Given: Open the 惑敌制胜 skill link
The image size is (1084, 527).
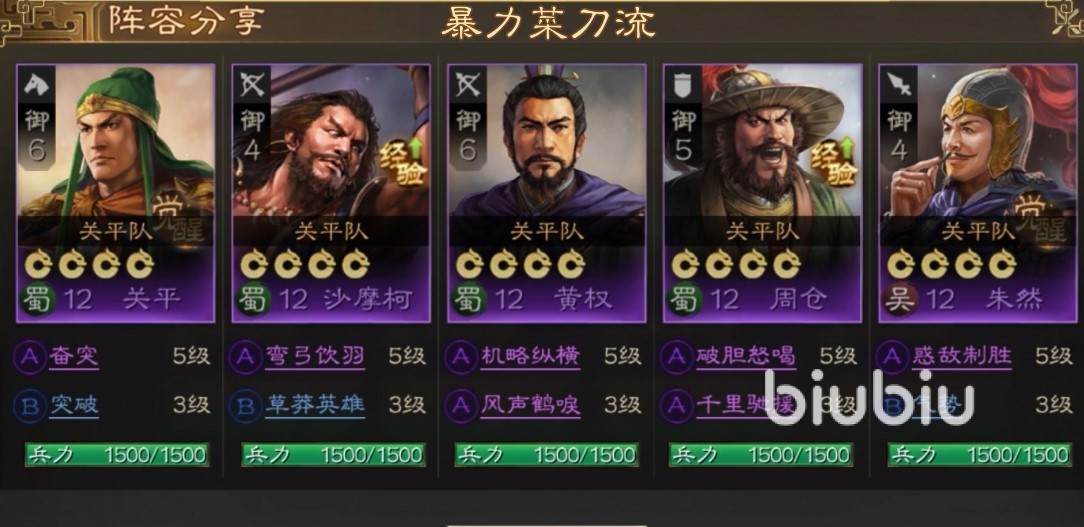Looking at the screenshot, I should click(x=962, y=357).
